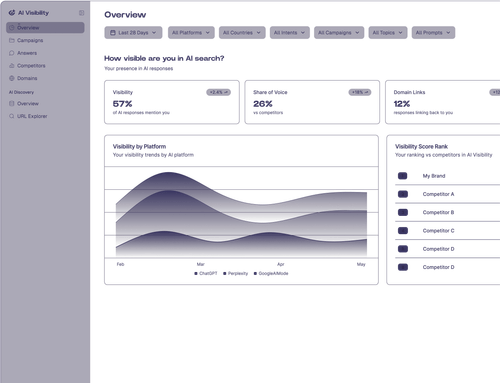Click the icon beside Competitors
This screenshot has height=383, width=500.
pos(12,66)
